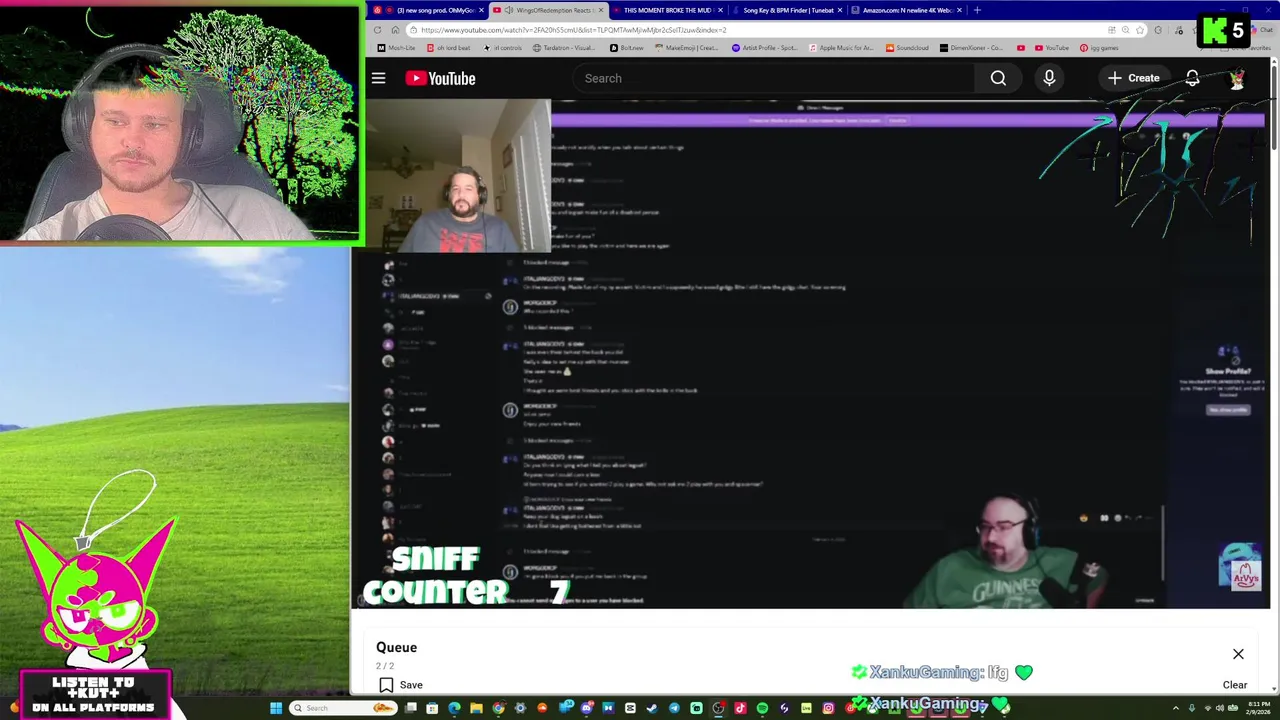Open YouTube notifications bell

click(1192, 78)
